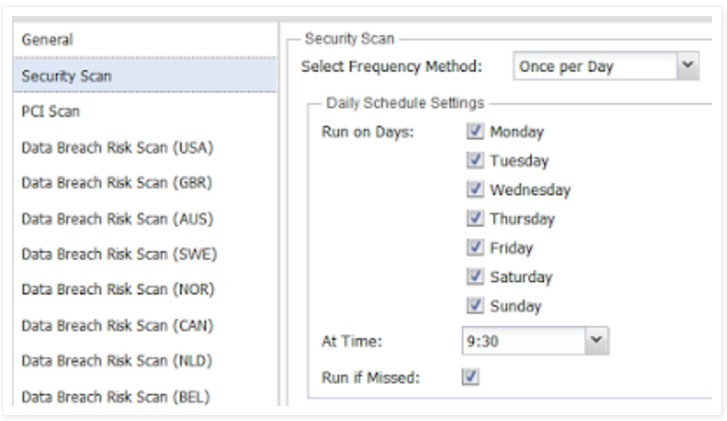Open Data Breach Risk Scan (USA)
Screen dimensions: 727x421
pyautogui.click(x=146, y=147)
